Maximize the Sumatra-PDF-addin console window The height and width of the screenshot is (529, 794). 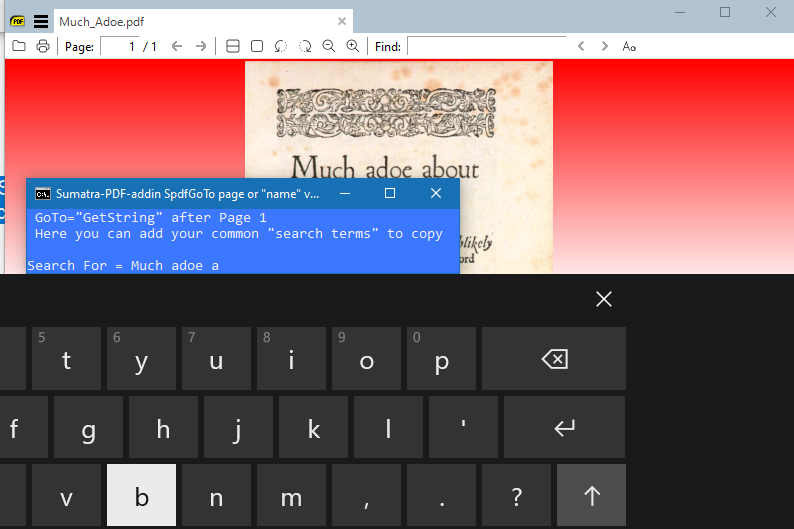pyautogui.click(x=390, y=193)
